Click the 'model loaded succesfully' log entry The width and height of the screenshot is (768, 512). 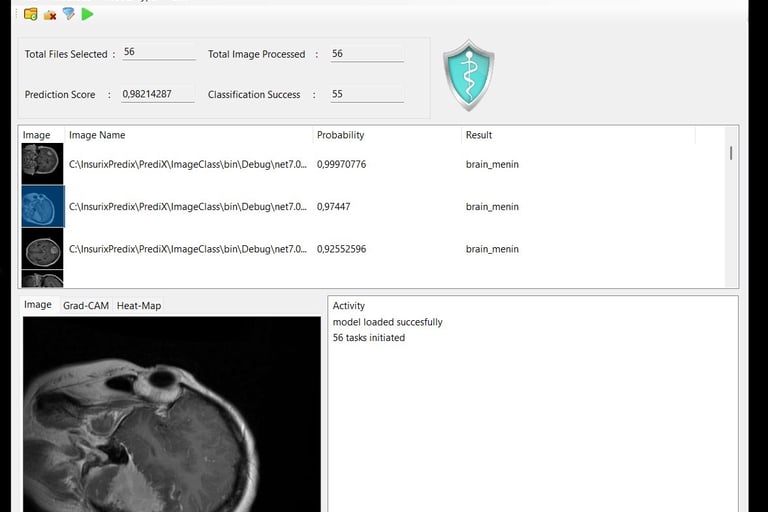tap(387, 322)
